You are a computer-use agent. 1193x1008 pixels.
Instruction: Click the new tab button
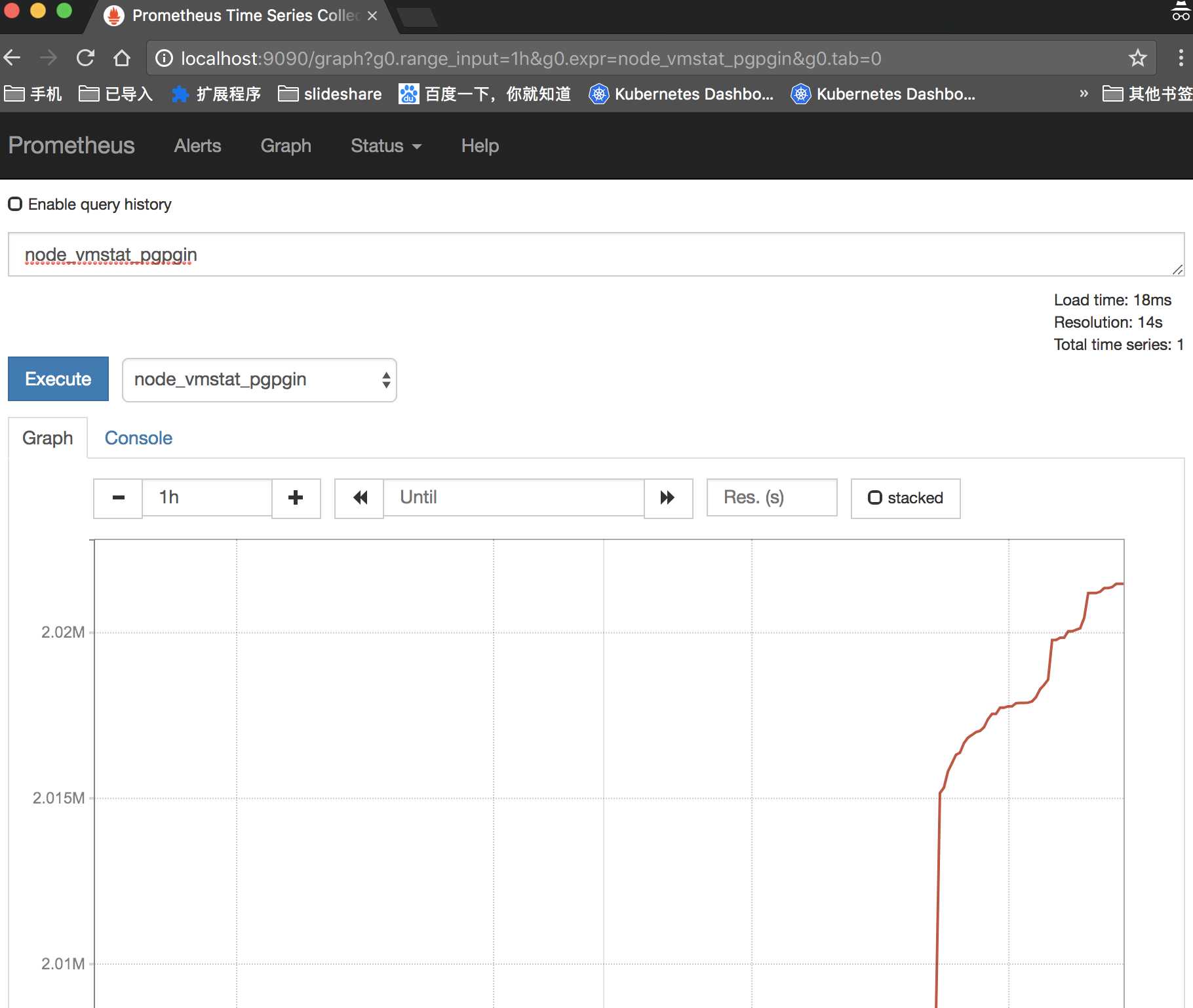[x=418, y=17]
